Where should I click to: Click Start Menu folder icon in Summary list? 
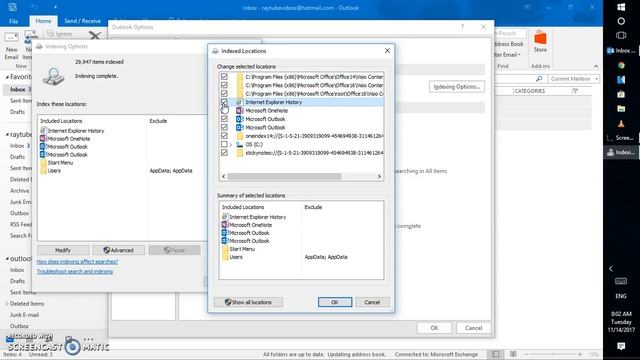tap(224, 249)
